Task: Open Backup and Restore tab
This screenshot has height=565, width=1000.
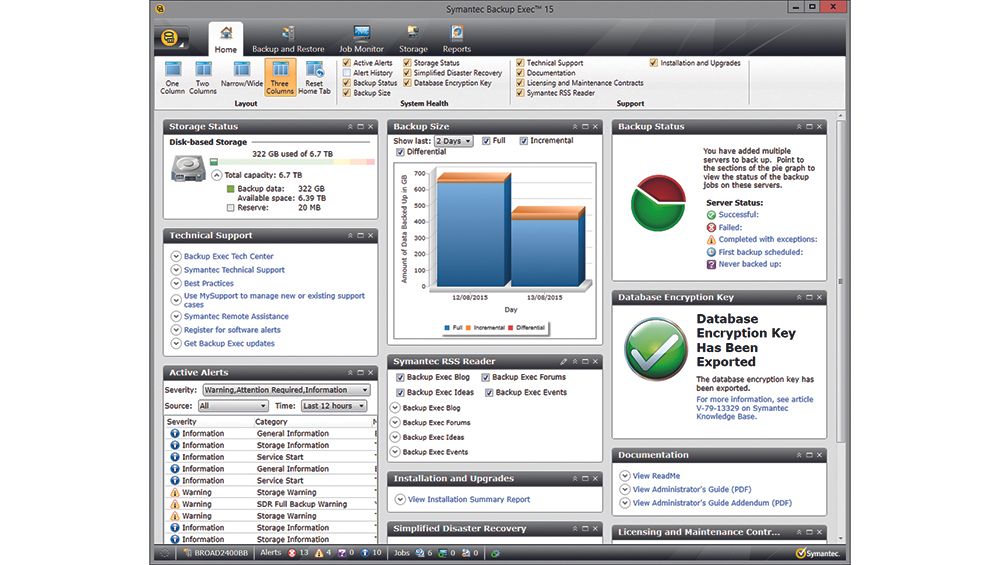Action: [x=288, y=40]
